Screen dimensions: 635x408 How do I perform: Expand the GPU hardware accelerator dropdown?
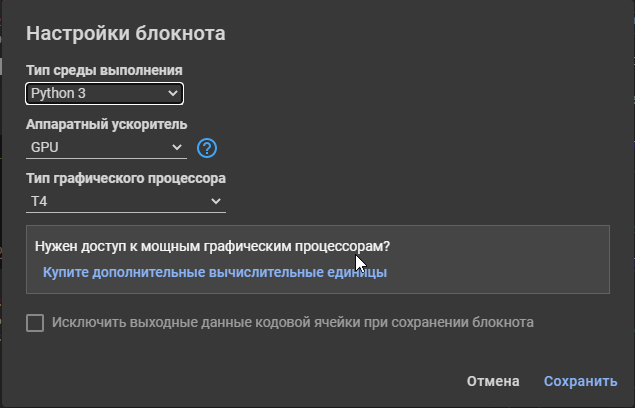pos(106,147)
